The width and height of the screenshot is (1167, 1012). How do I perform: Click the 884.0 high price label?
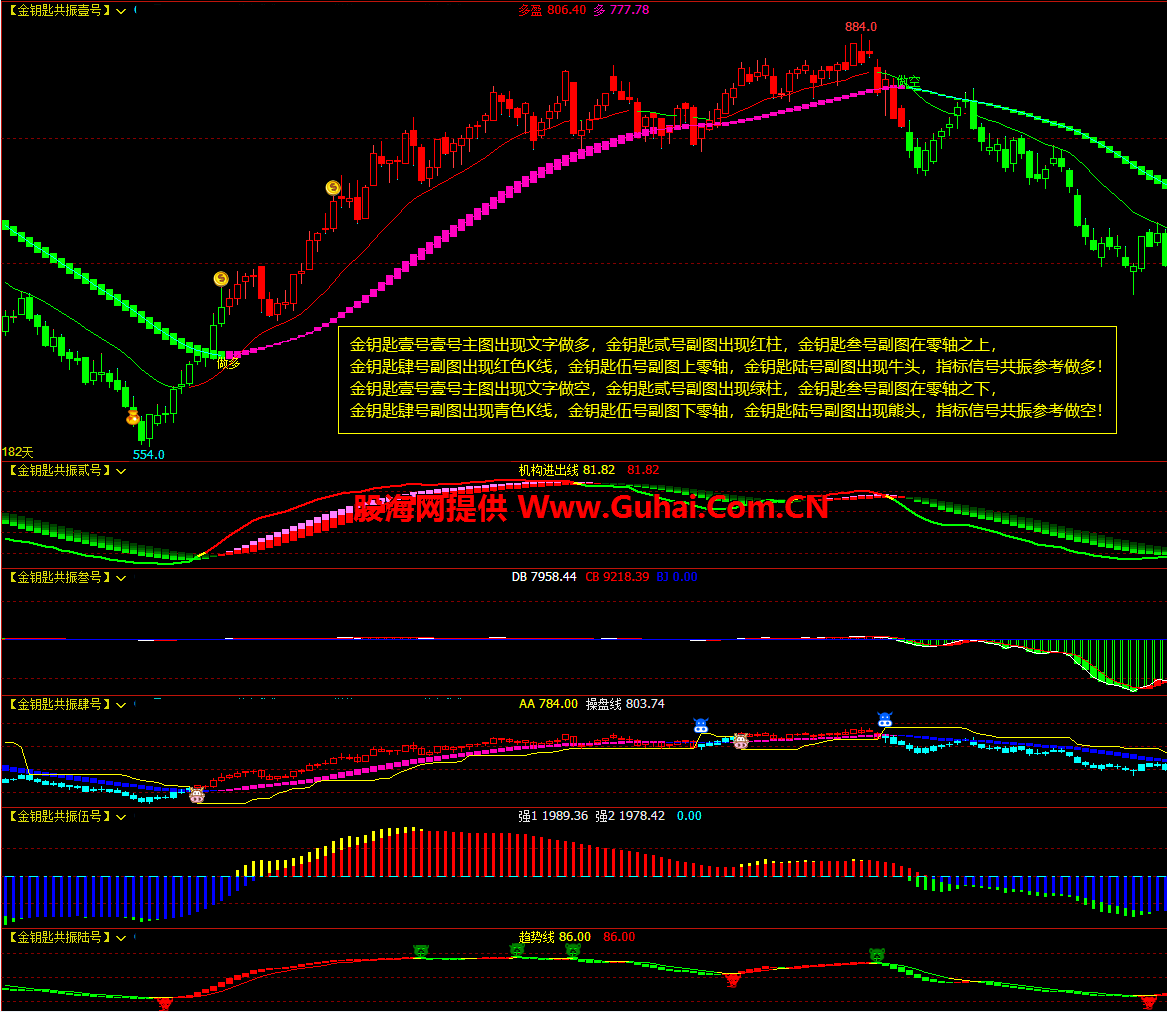pyautogui.click(x=860, y=27)
